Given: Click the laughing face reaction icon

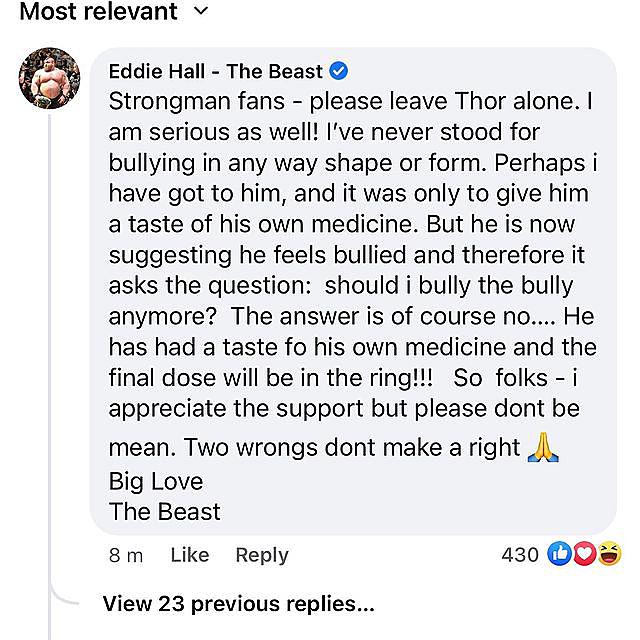Looking at the screenshot, I should [x=608, y=554].
